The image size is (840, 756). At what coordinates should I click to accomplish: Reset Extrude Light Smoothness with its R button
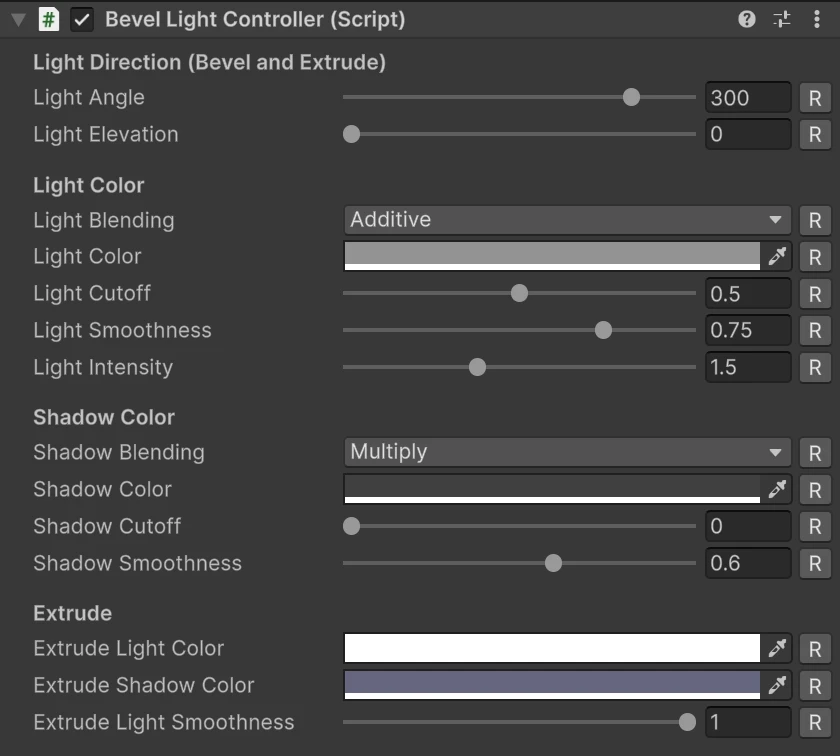[x=815, y=723]
